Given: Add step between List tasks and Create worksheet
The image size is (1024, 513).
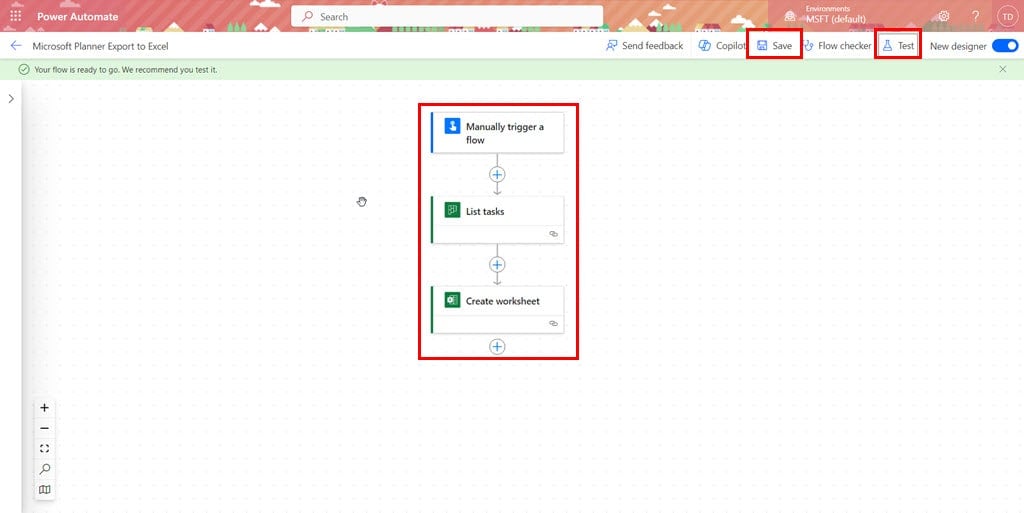Looking at the screenshot, I should (497, 264).
